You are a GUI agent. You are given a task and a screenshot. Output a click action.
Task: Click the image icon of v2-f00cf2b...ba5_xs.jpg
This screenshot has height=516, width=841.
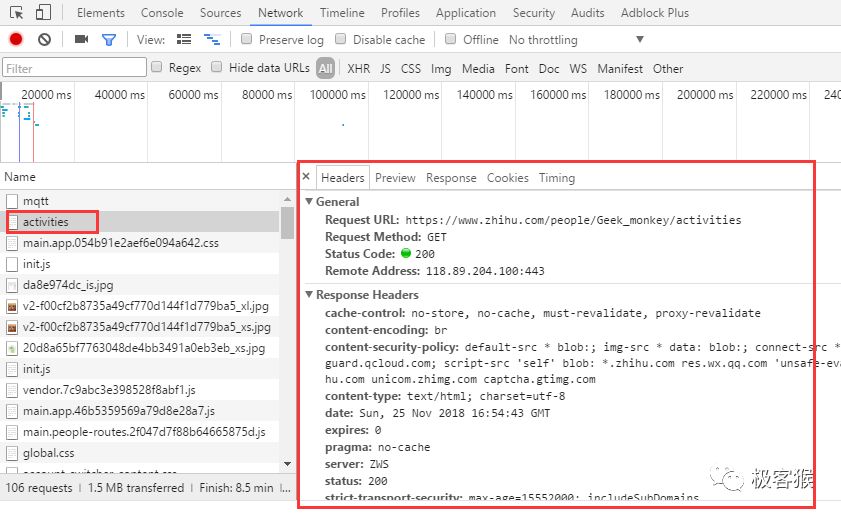click(x=12, y=327)
